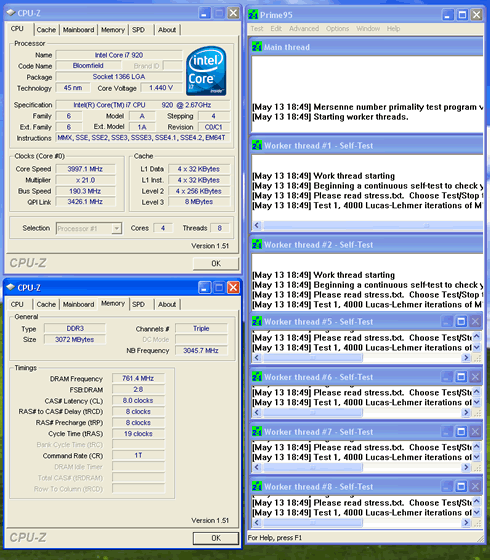Maximize the Worker thread #6 window

[461, 377]
